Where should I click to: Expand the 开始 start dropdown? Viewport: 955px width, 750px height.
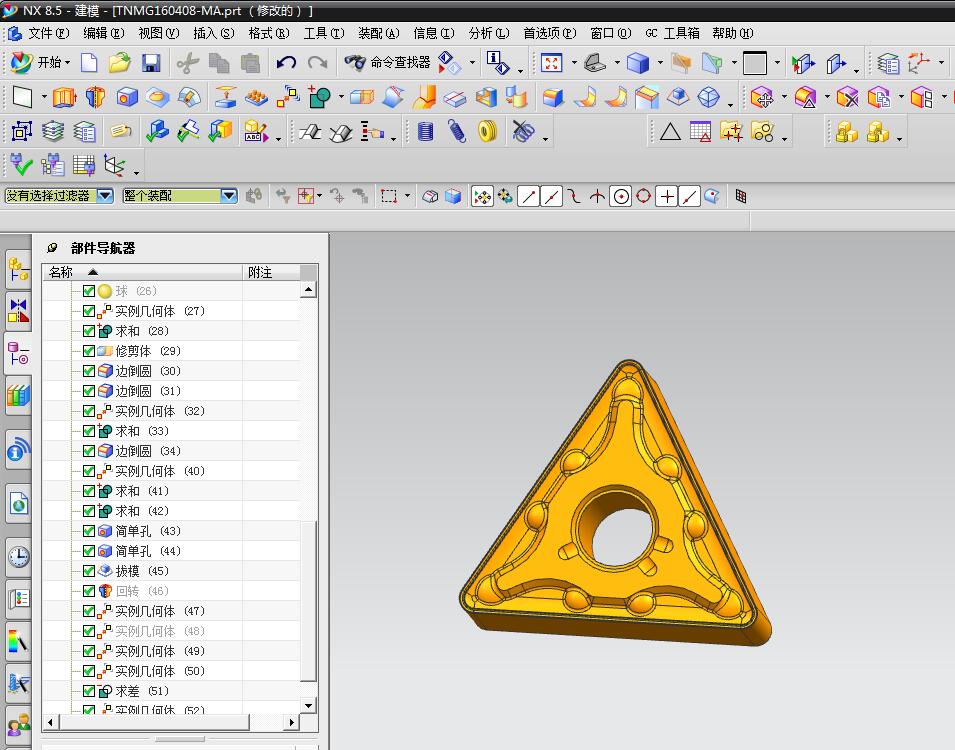[x=67, y=63]
